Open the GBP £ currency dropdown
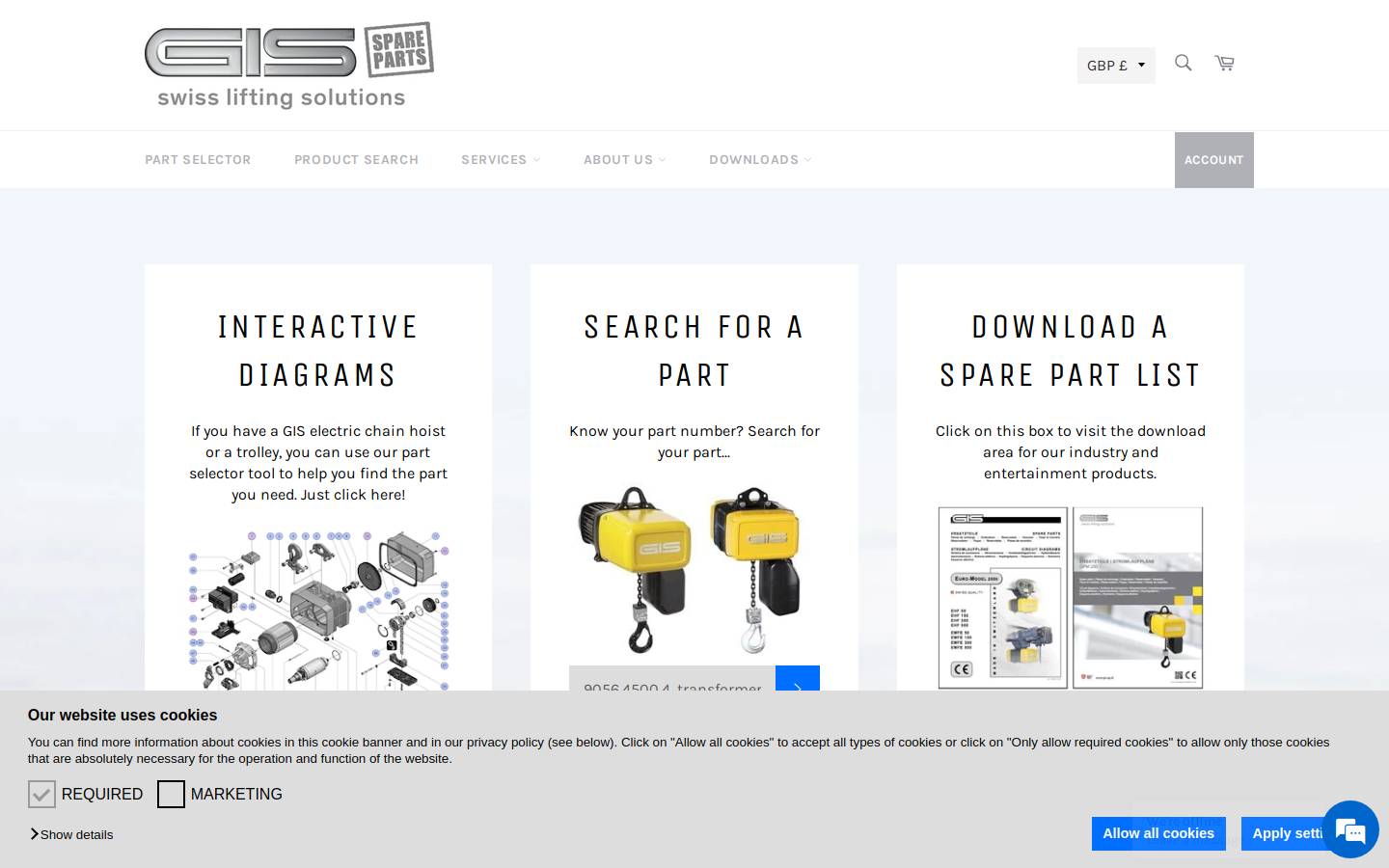This screenshot has height=868, width=1389. tap(1116, 66)
